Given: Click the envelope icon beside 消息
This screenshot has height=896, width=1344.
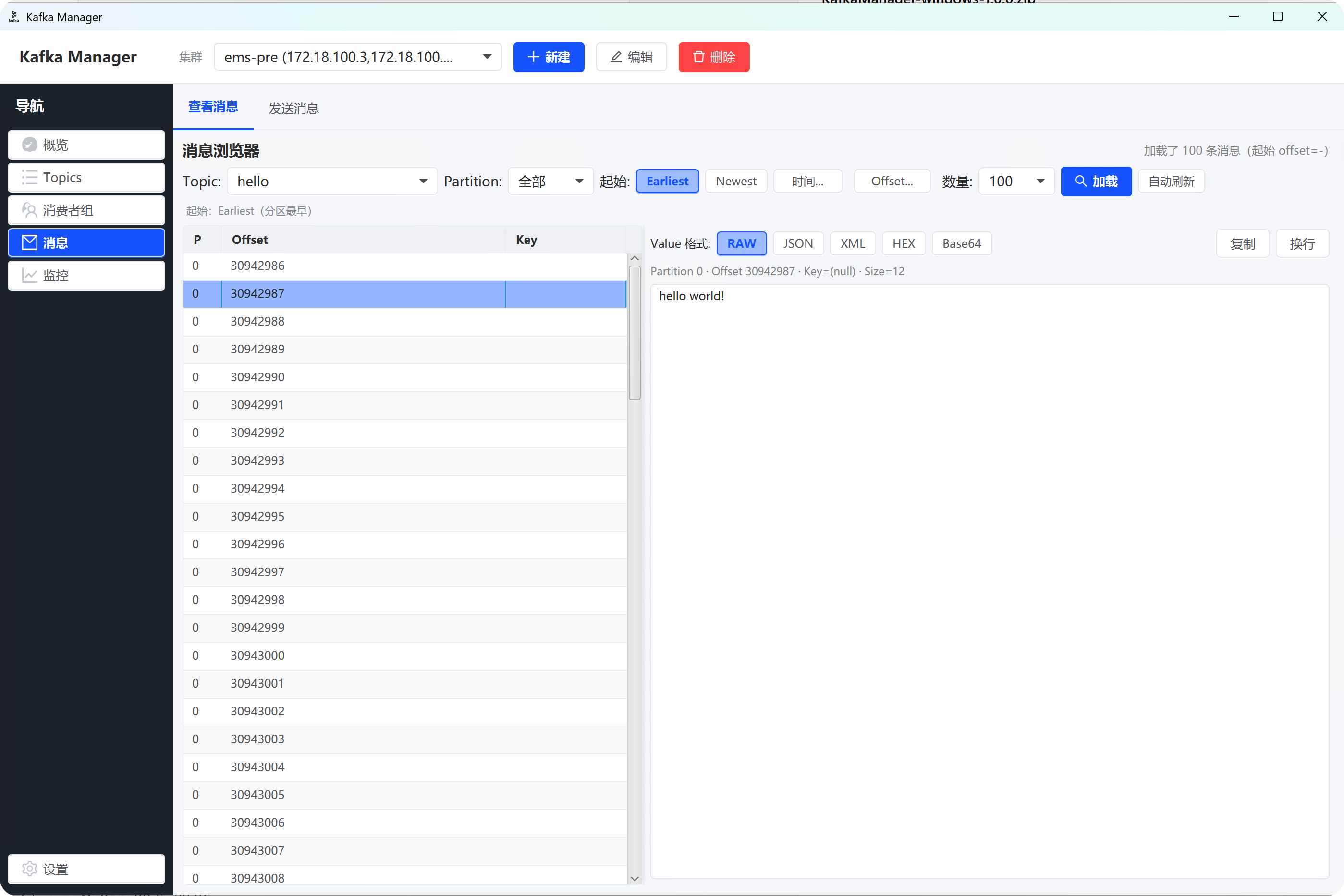Looking at the screenshot, I should [x=30, y=242].
